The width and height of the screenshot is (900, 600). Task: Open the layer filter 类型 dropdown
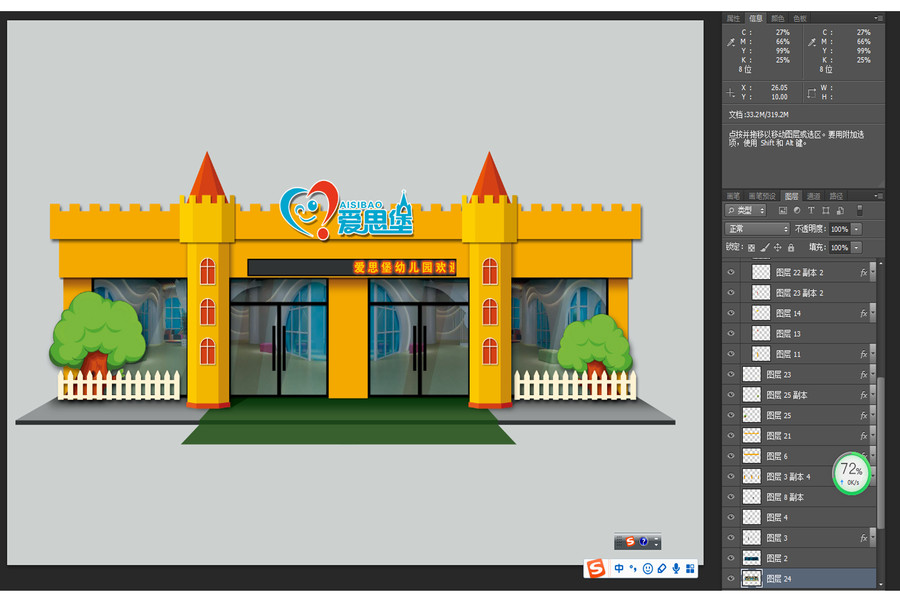point(746,211)
